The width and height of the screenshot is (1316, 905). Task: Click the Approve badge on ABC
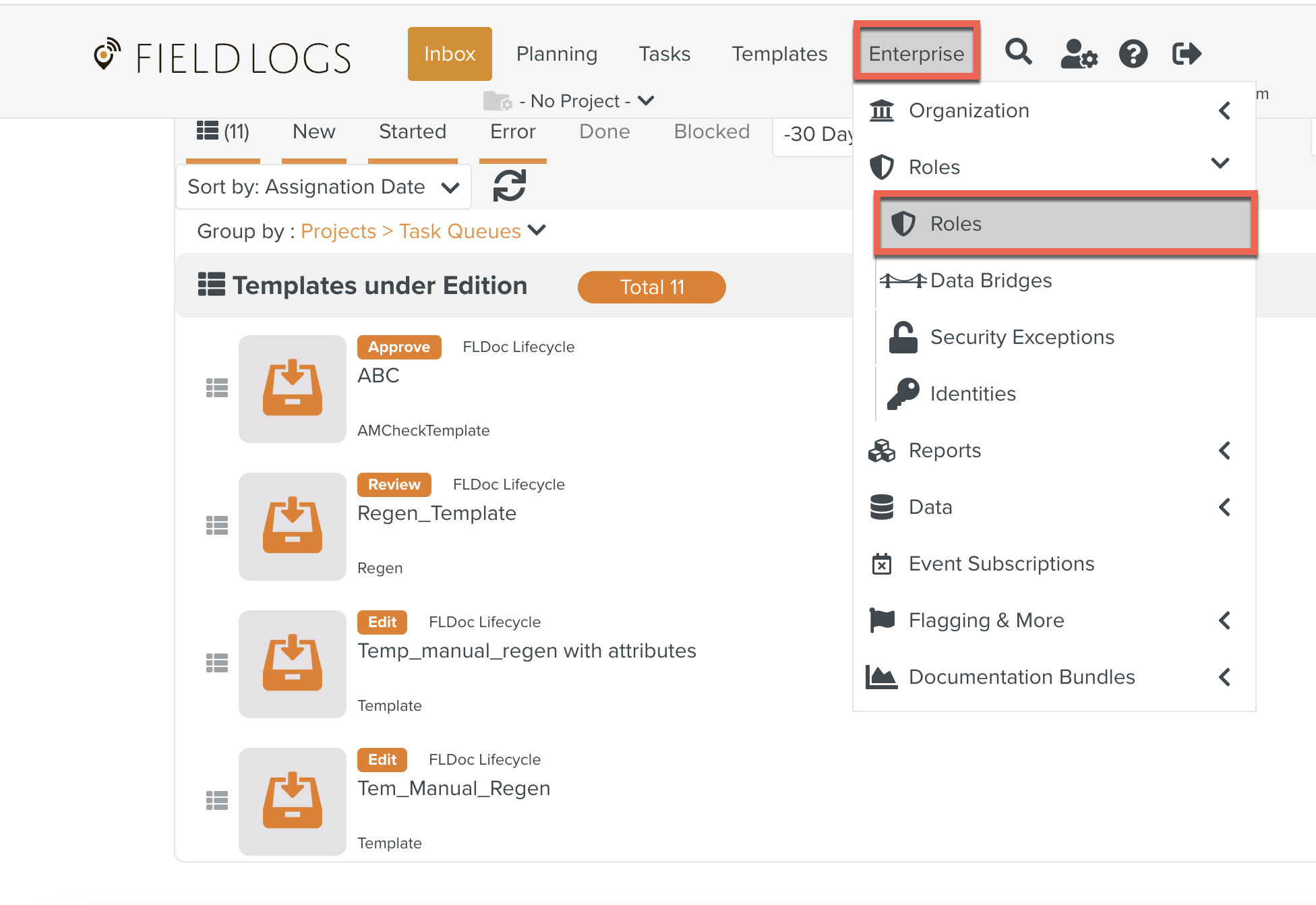(x=399, y=347)
